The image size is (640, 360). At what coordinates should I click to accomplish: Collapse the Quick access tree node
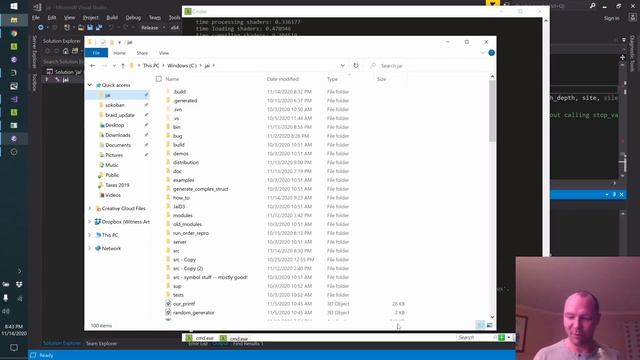[90, 85]
